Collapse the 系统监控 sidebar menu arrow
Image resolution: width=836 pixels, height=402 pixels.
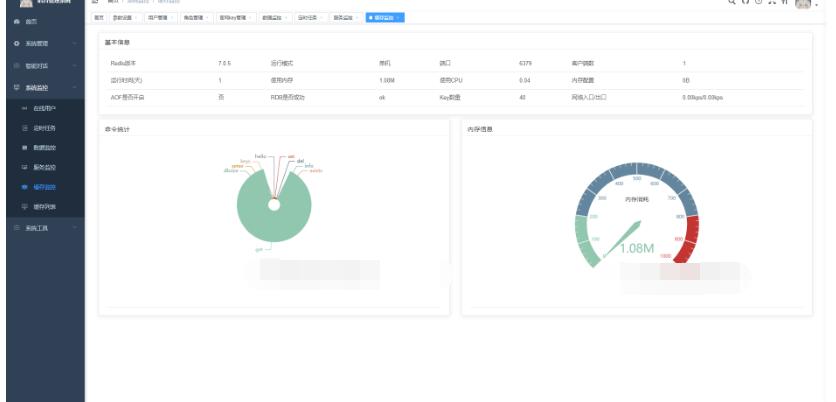[75, 87]
